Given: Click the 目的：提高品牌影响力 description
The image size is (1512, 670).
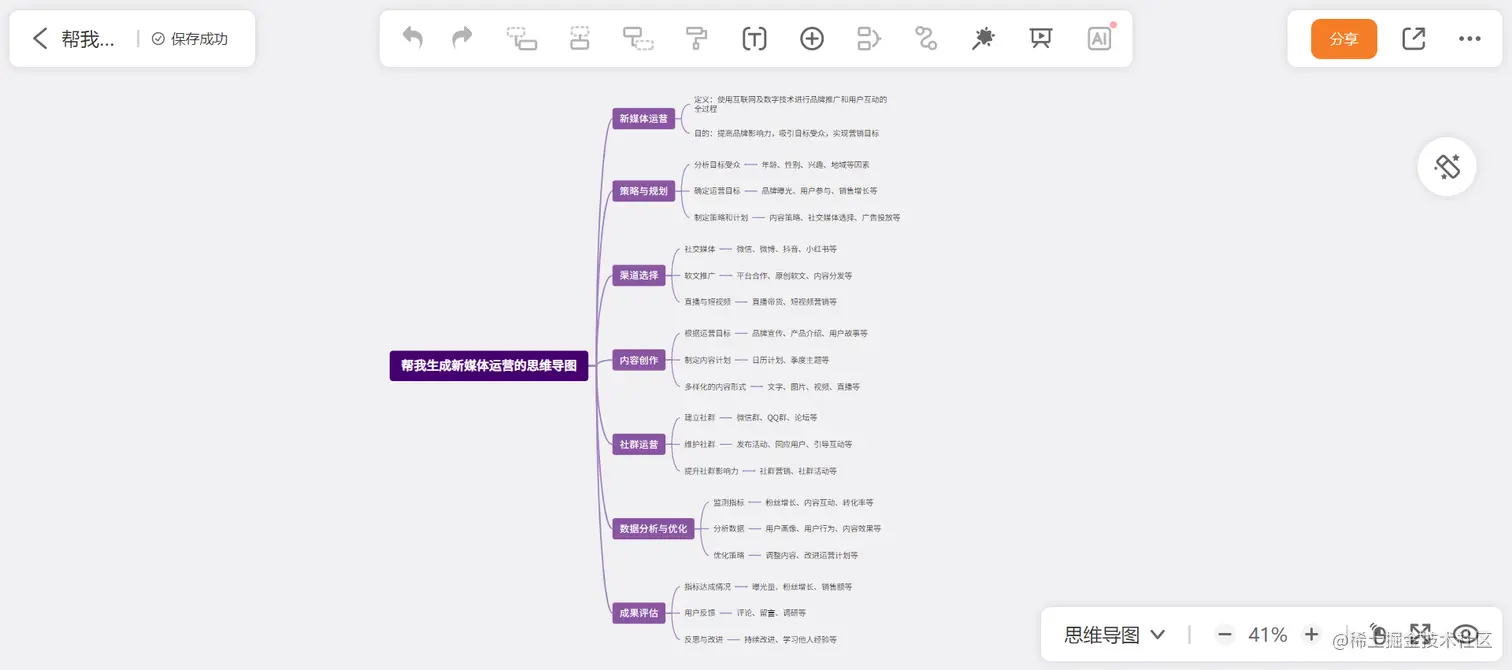Looking at the screenshot, I should (x=787, y=133).
